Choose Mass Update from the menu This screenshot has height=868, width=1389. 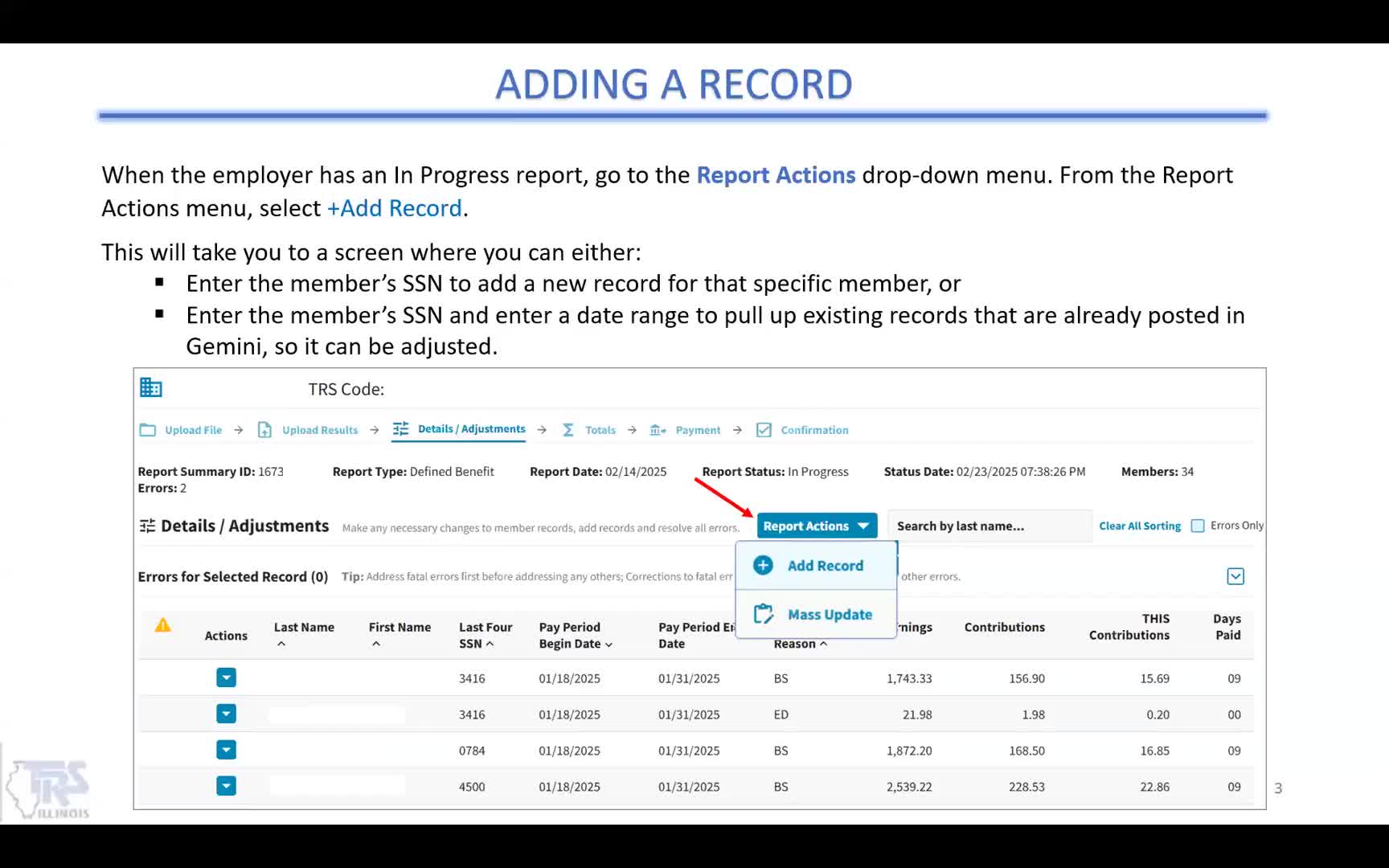pyautogui.click(x=816, y=614)
